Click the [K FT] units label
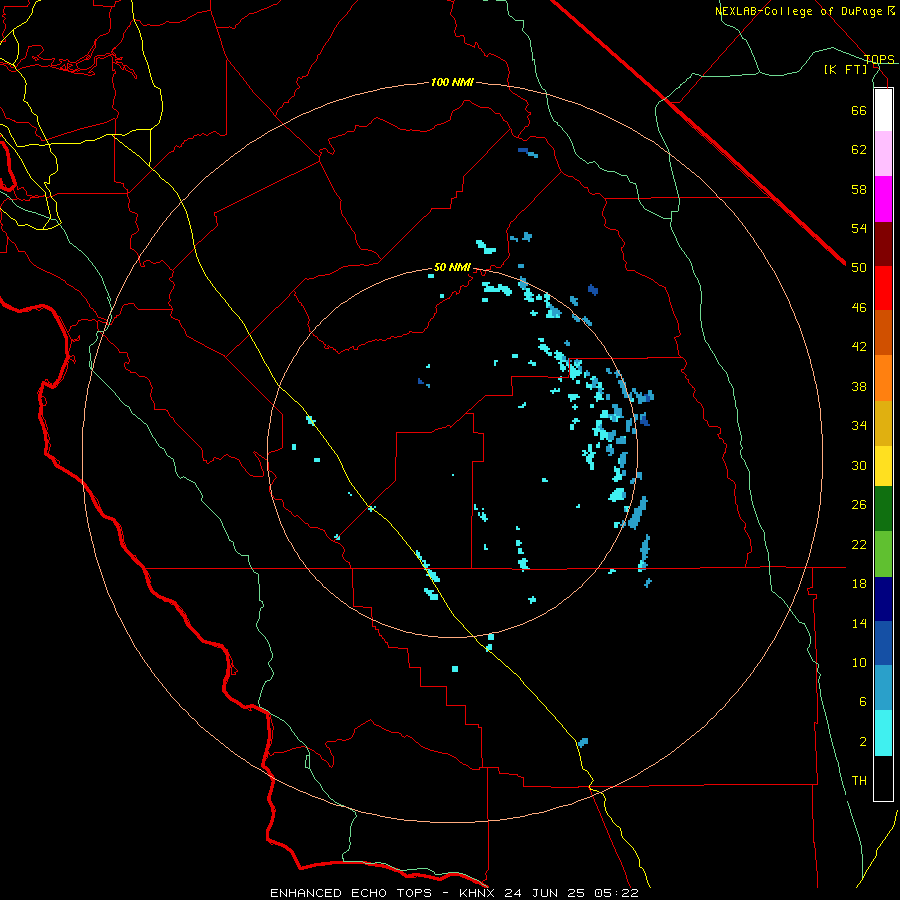This screenshot has height=900, width=900. [x=846, y=69]
